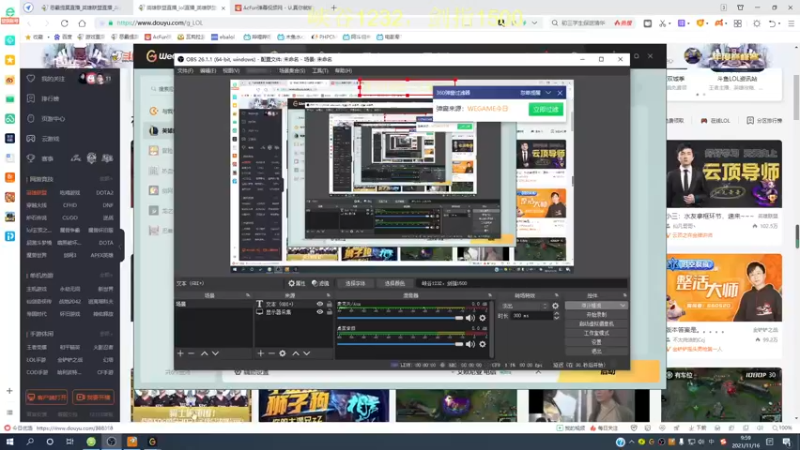The image size is (800, 450).
Task: Adjust mic/Aux volume slider
Action: [x=400, y=318]
